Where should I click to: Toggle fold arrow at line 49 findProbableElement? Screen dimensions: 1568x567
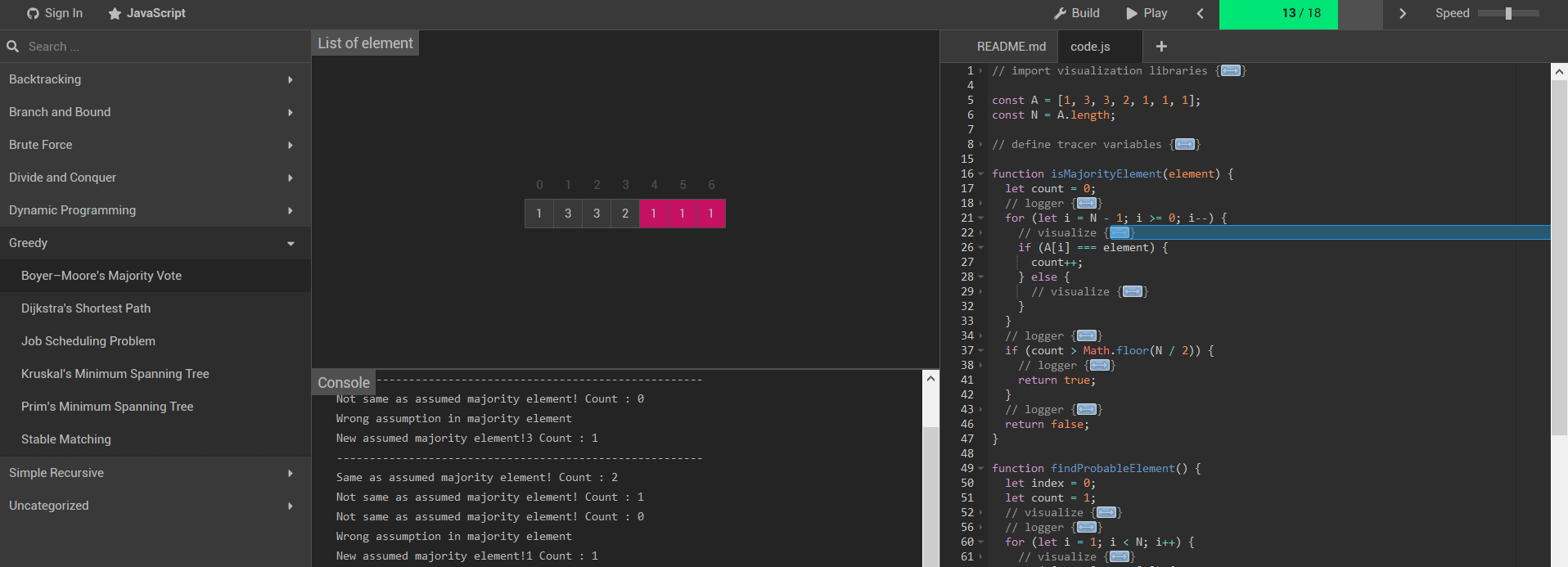(980, 468)
